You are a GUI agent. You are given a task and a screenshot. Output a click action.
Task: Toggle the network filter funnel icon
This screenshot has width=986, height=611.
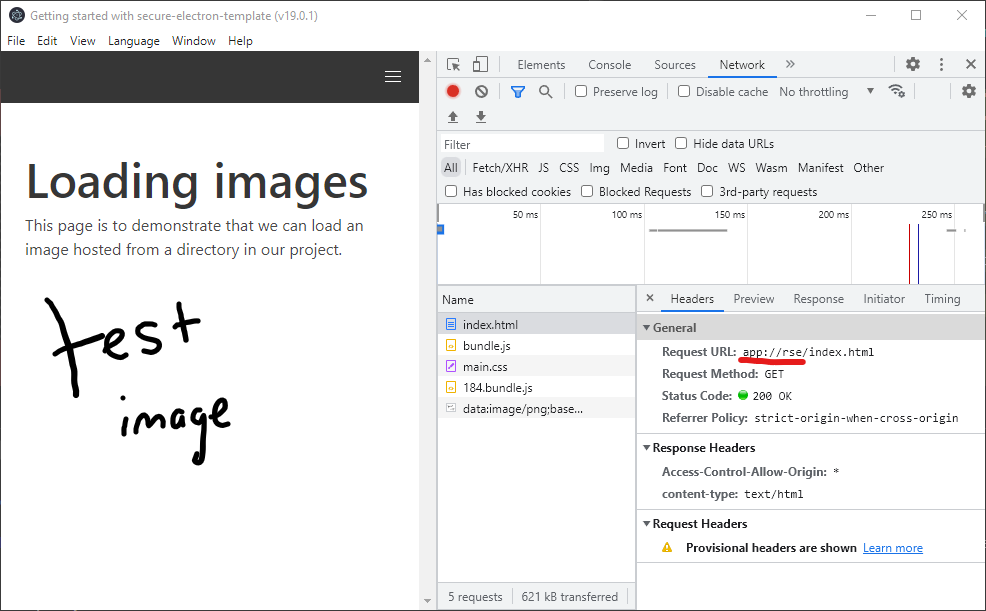pos(517,91)
